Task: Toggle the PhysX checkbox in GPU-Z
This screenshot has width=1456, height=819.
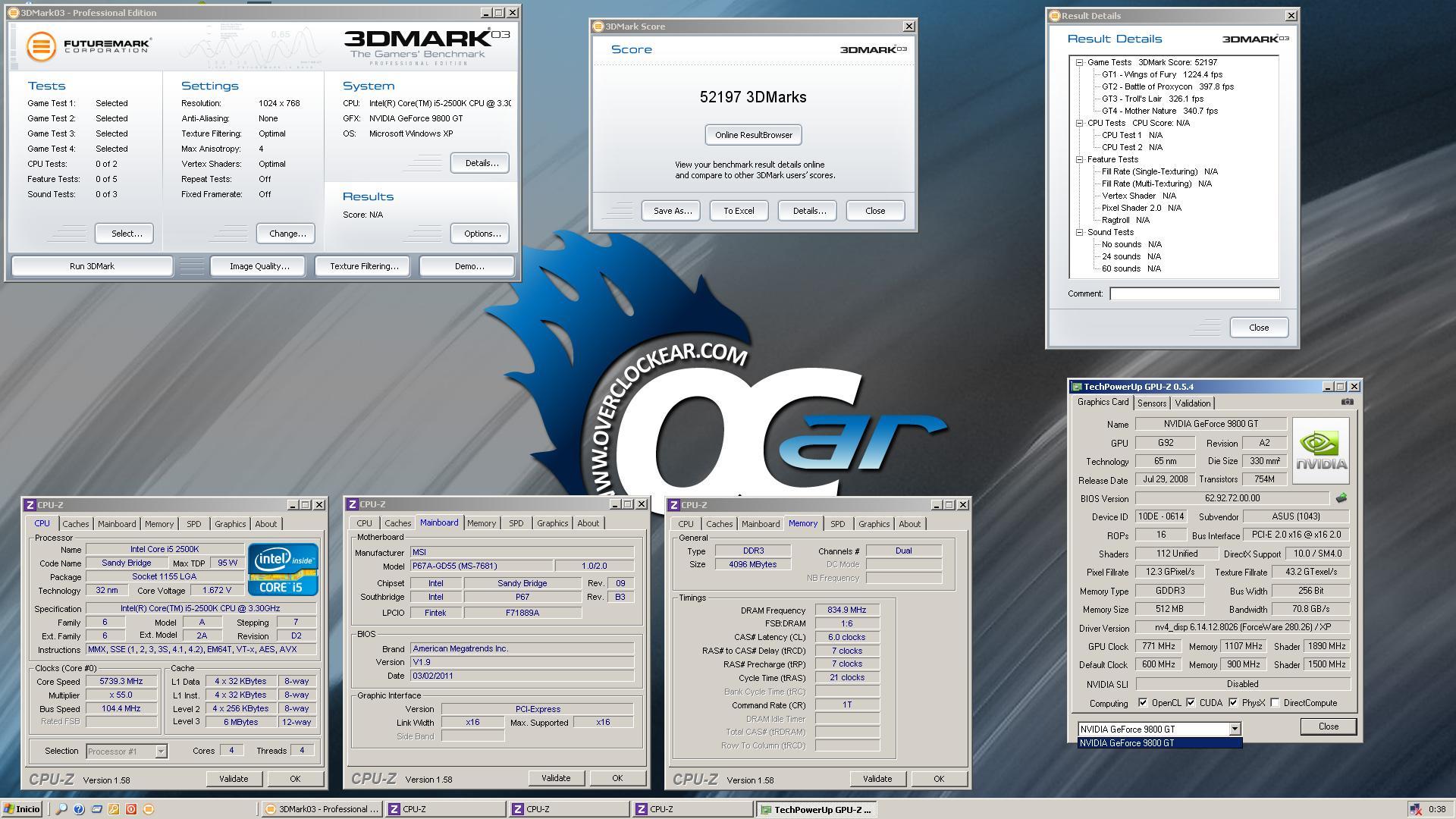Action: pos(1233,703)
